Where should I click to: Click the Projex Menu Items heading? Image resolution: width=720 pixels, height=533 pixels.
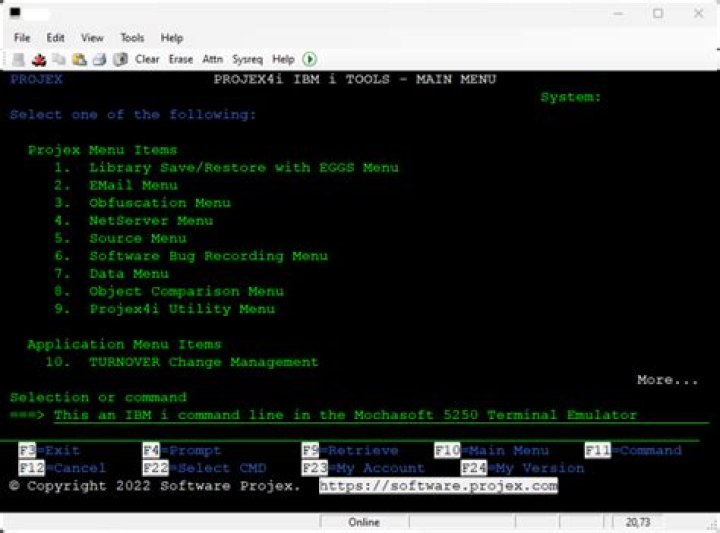coord(102,150)
